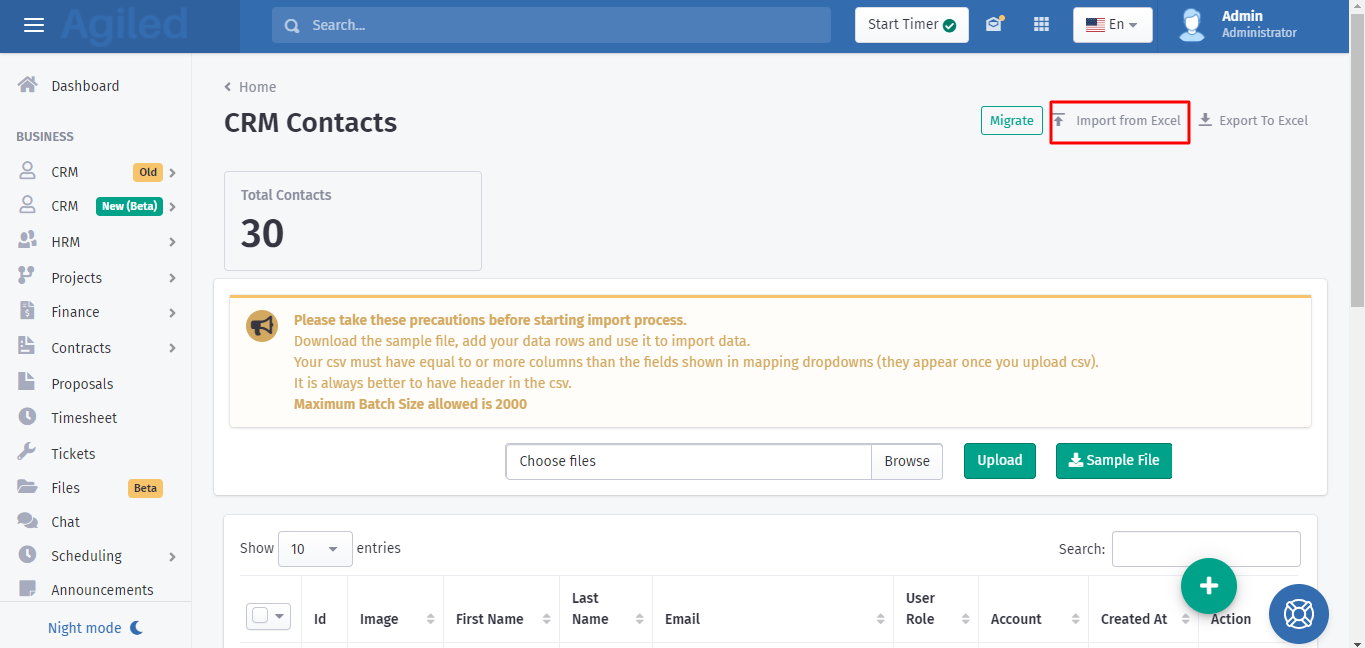Image resolution: width=1365 pixels, height=648 pixels.
Task: Click the Dashboard home icon
Action: point(28,86)
